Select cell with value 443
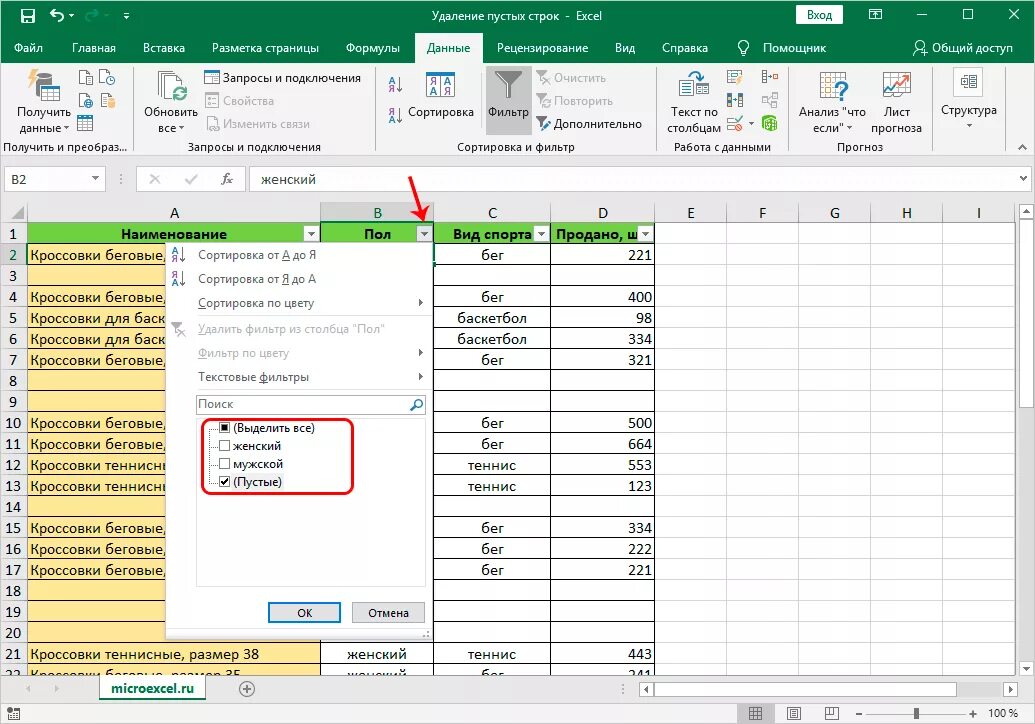 pos(603,654)
